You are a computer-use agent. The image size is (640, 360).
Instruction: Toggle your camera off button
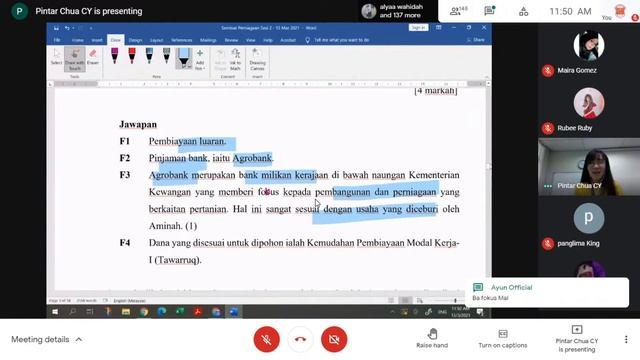334,339
